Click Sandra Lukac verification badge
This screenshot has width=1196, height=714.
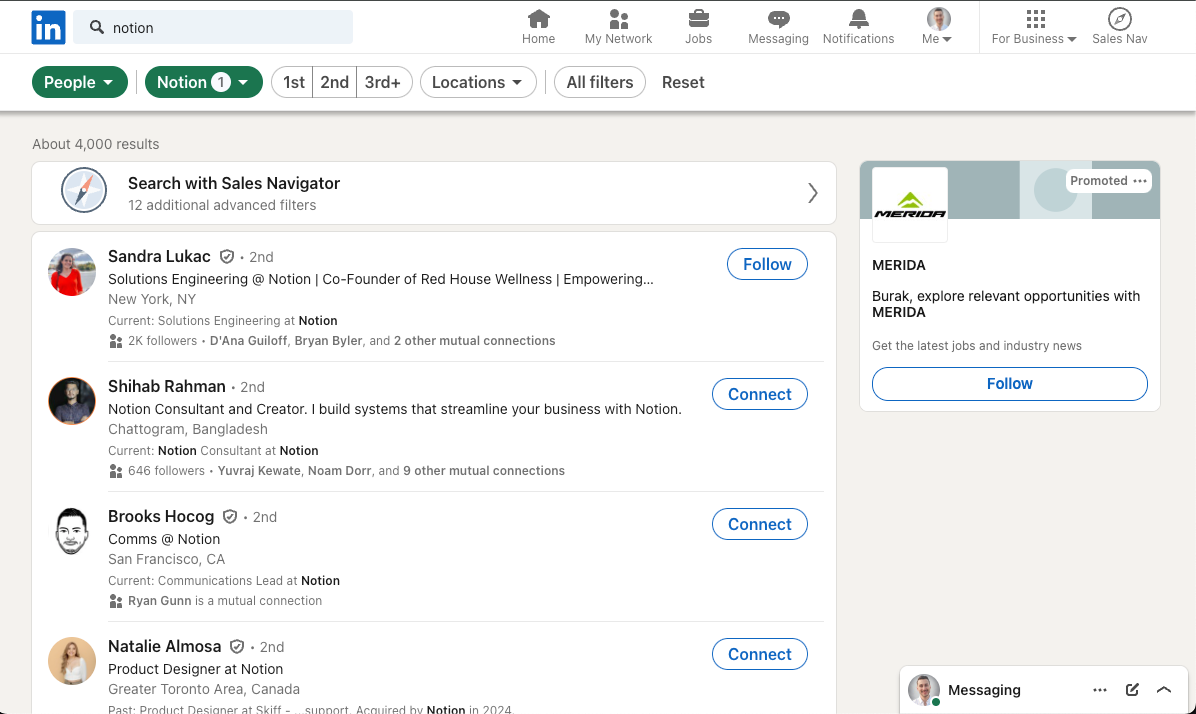click(x=227, y=257)
